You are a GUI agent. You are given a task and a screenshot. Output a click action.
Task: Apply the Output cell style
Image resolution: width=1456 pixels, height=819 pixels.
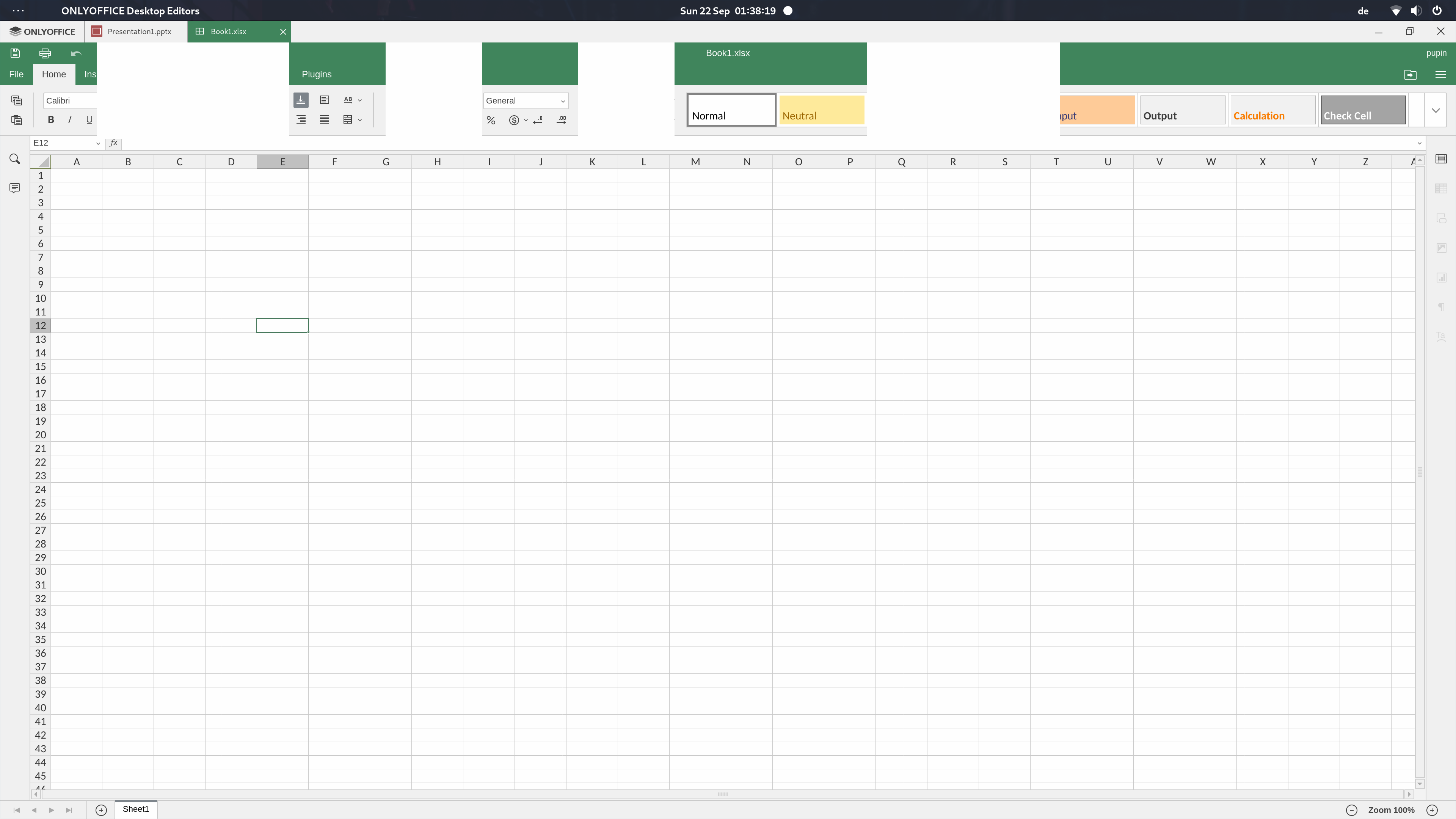[1183, 110]
